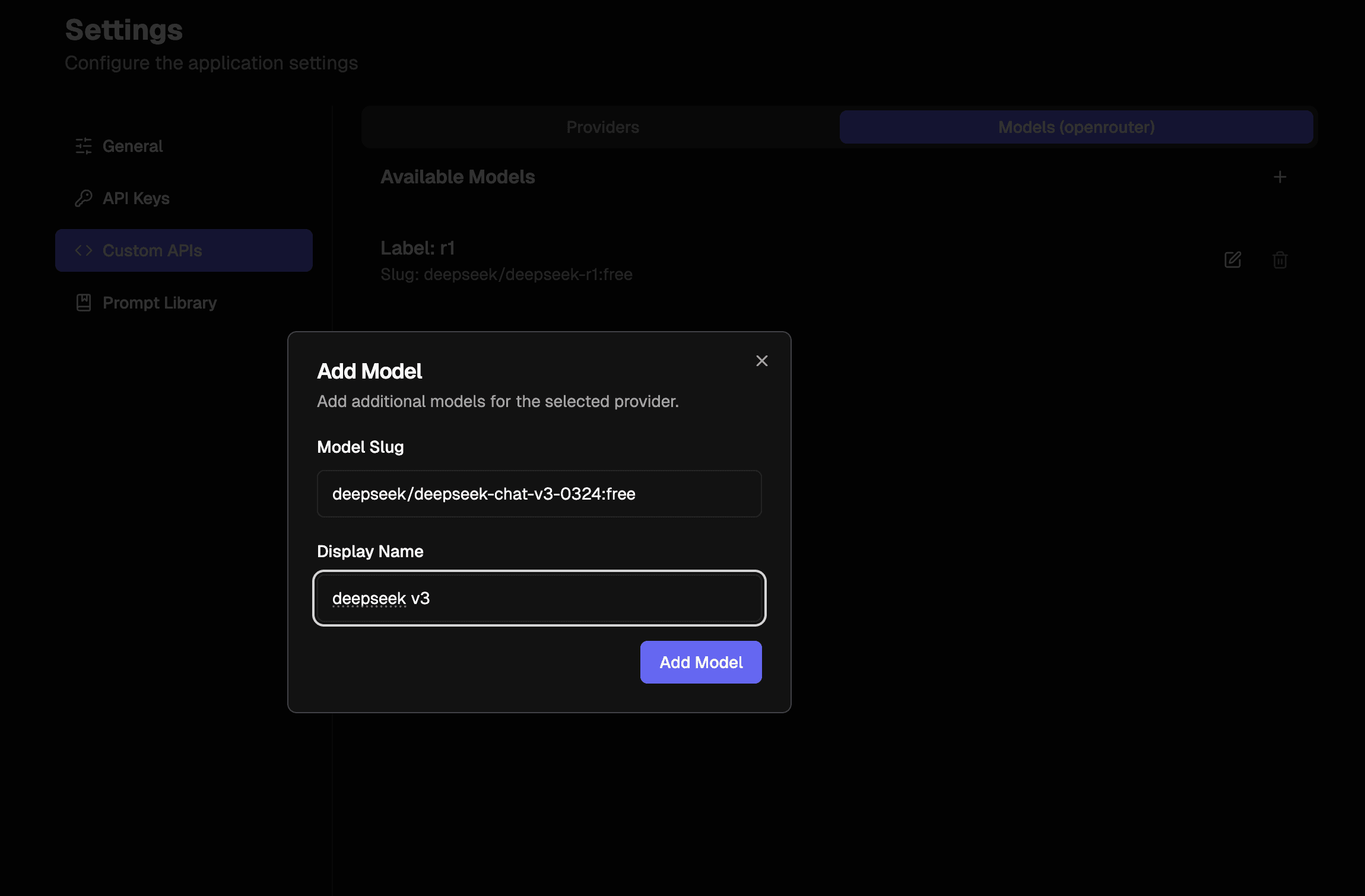Click the 'Model Slug' label
Image resolution: width=1365 pixels, height=896 pixels.
tap(360, 447)
